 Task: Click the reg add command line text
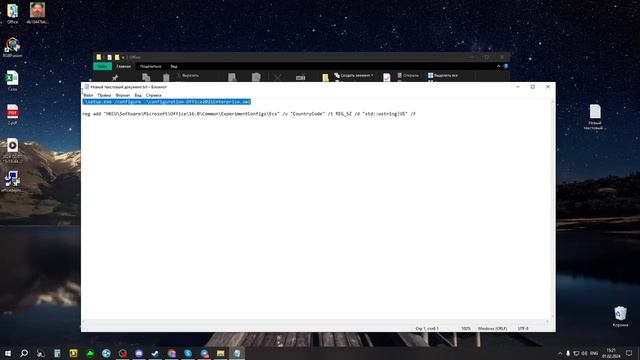coord(249,114)
